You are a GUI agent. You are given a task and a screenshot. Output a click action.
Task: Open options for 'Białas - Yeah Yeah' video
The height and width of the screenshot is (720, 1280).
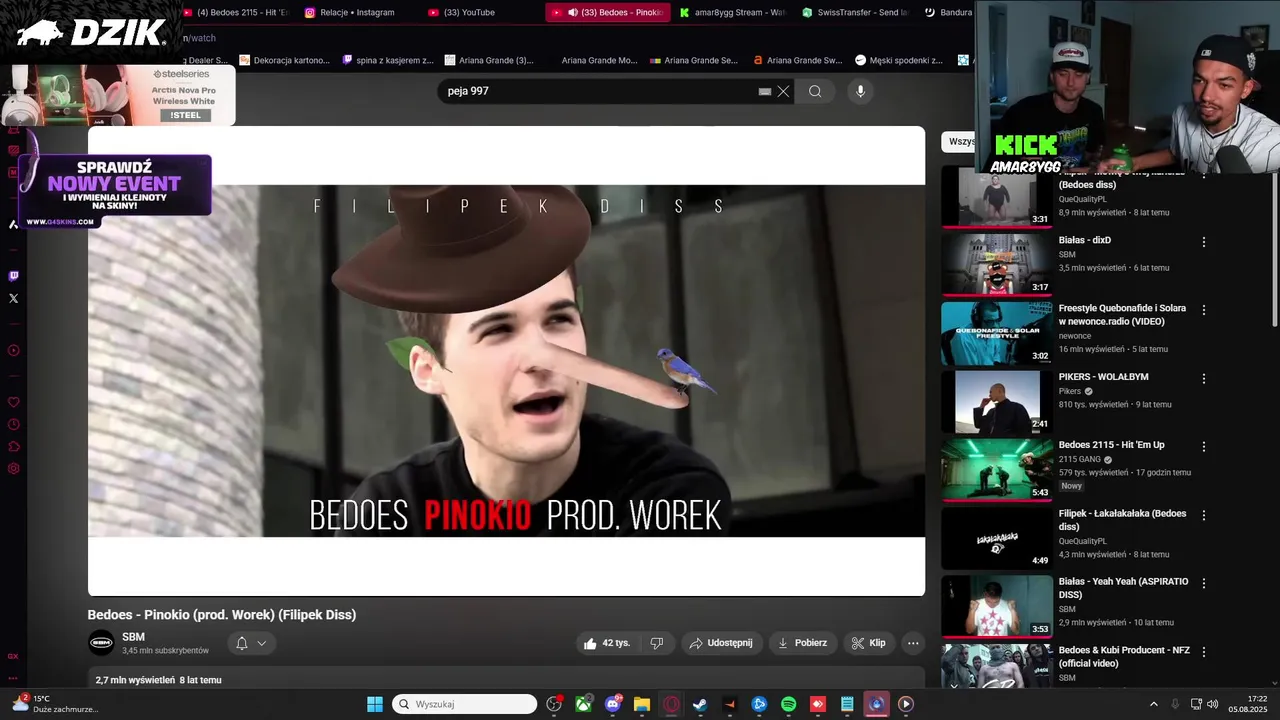(1204, 583)
